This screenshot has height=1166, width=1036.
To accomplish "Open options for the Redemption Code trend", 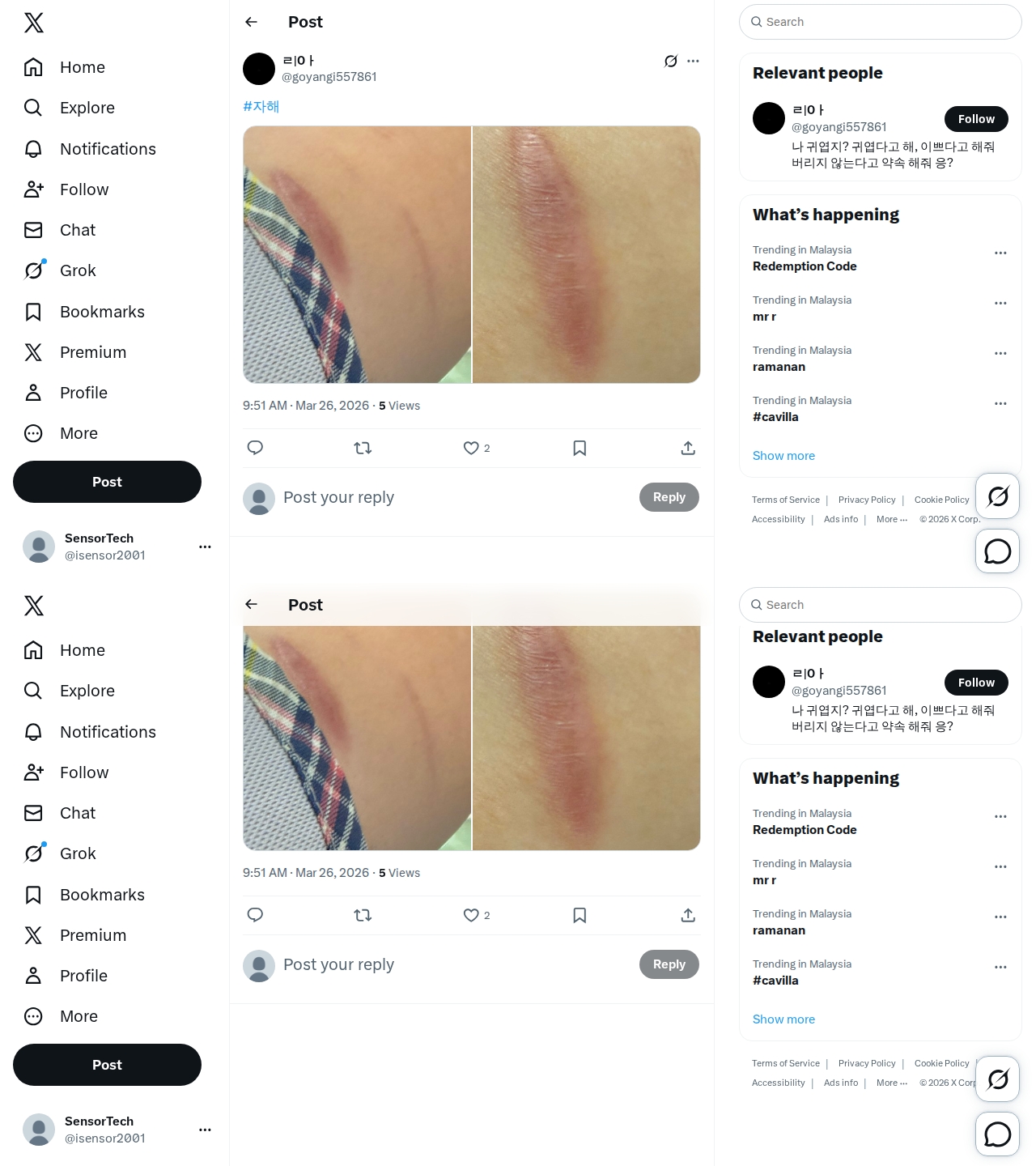I will [1000, 253].
